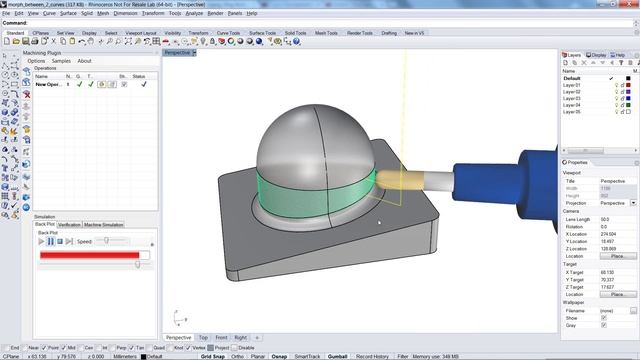Screen dimensions: 640x360
Task: Click the Wallpaper Filename browse button
Action: click(x=633, y=311)
